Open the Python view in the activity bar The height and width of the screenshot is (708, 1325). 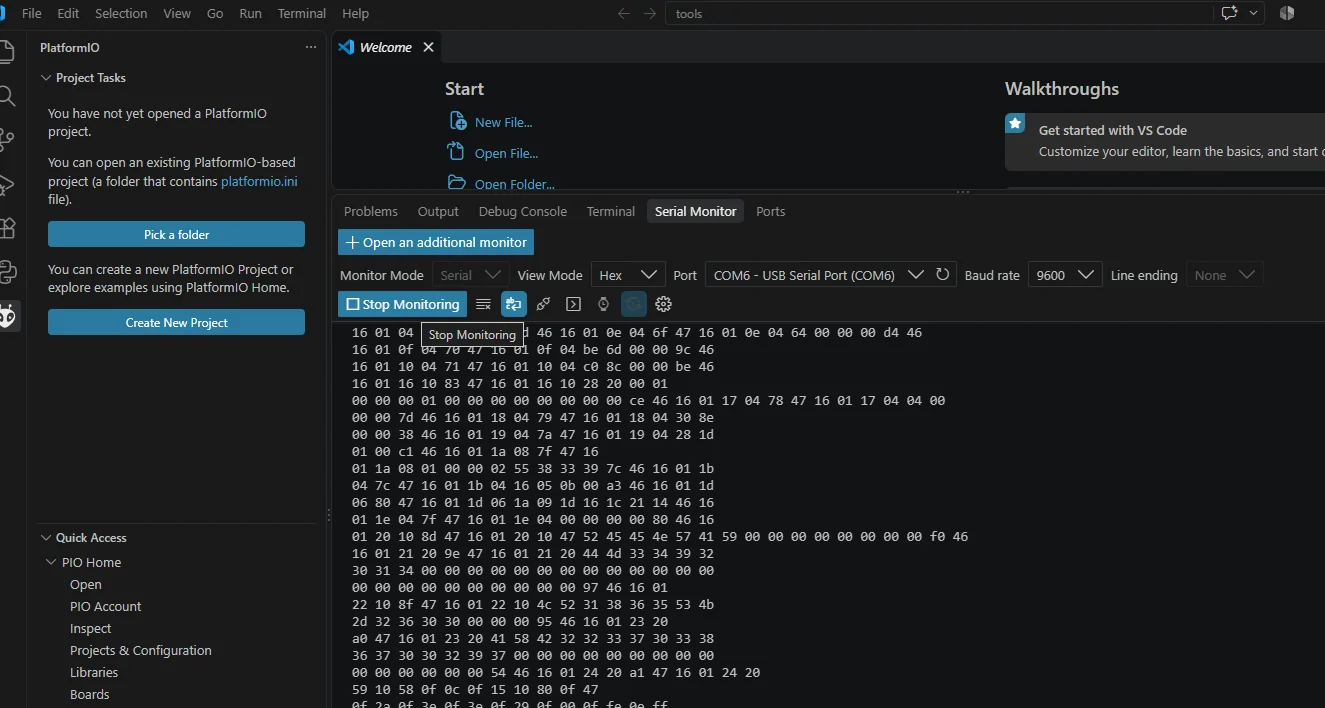pos(6,272)
